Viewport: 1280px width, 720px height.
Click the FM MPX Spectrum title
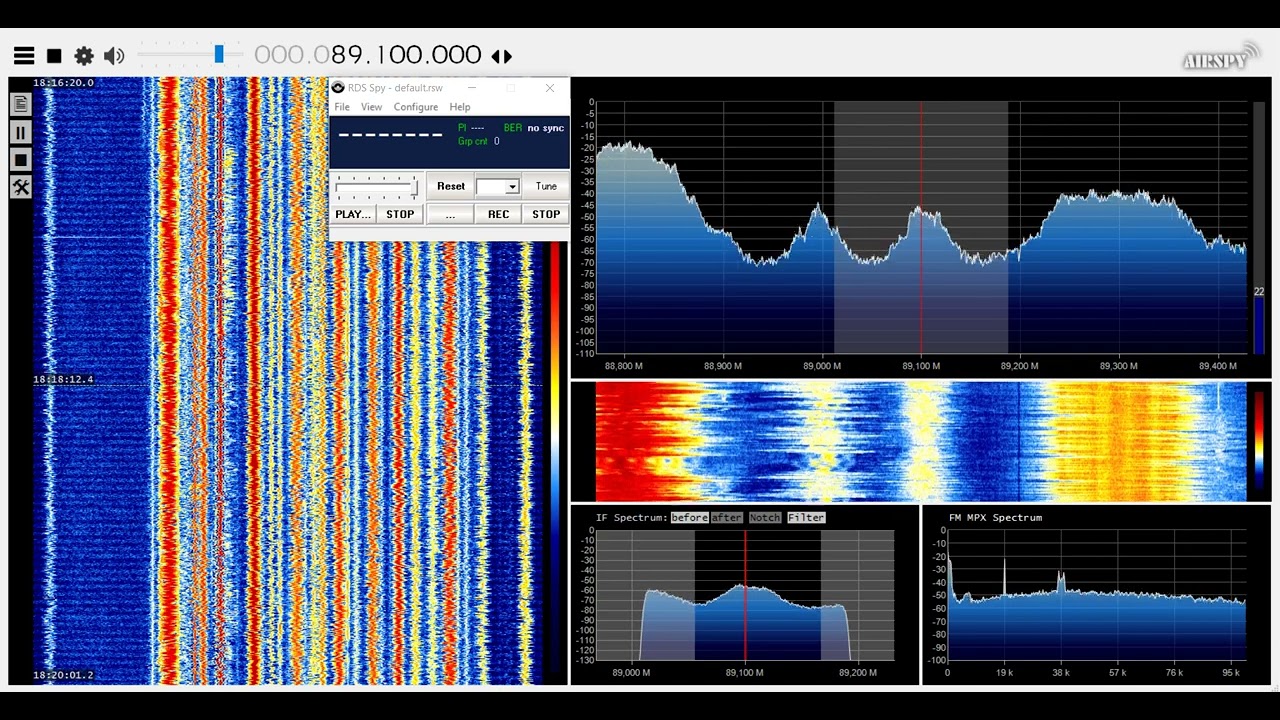(x=995, y=517)
